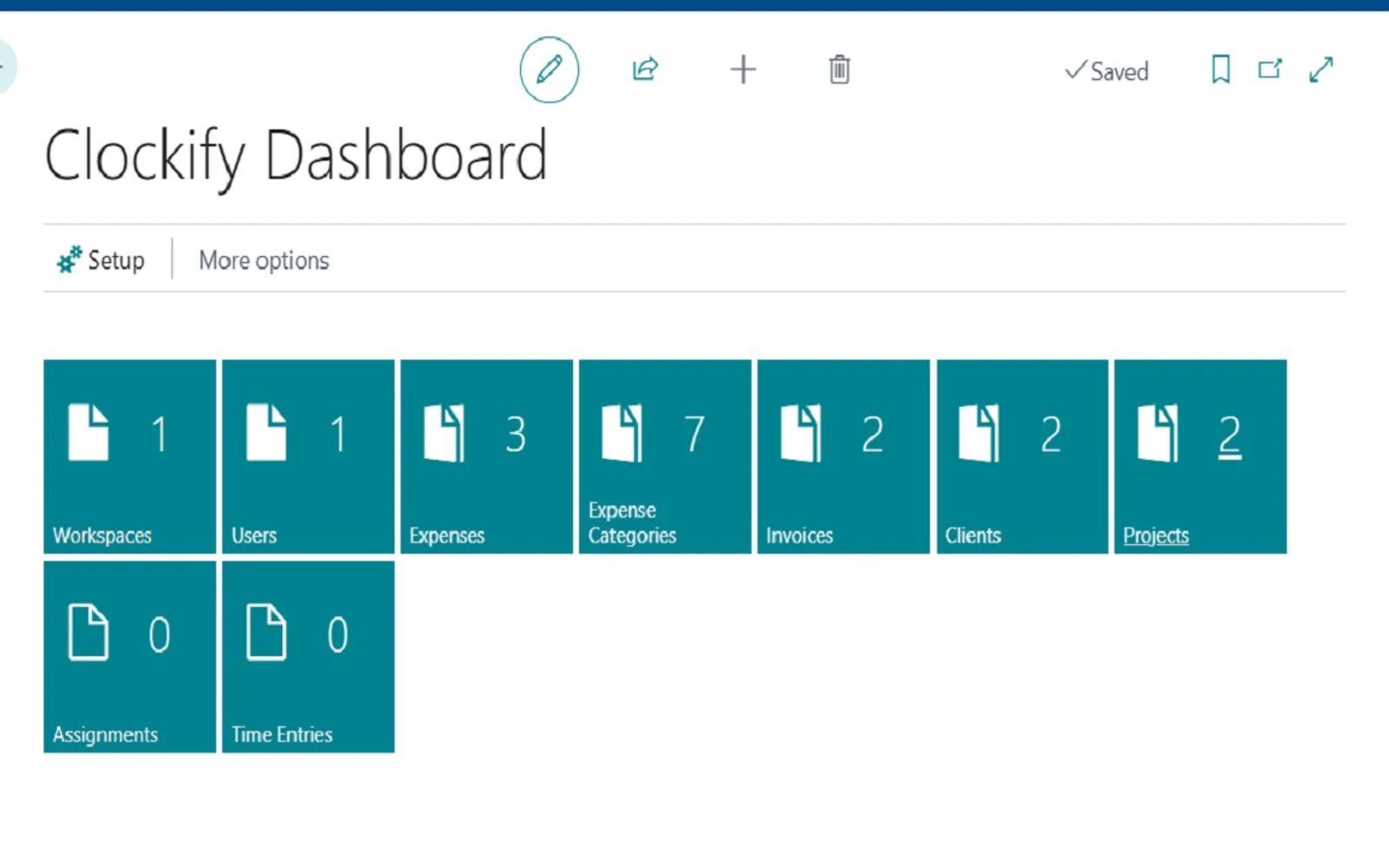Click the share icon
1389x868 pixels.
click(x=645, y=69)
